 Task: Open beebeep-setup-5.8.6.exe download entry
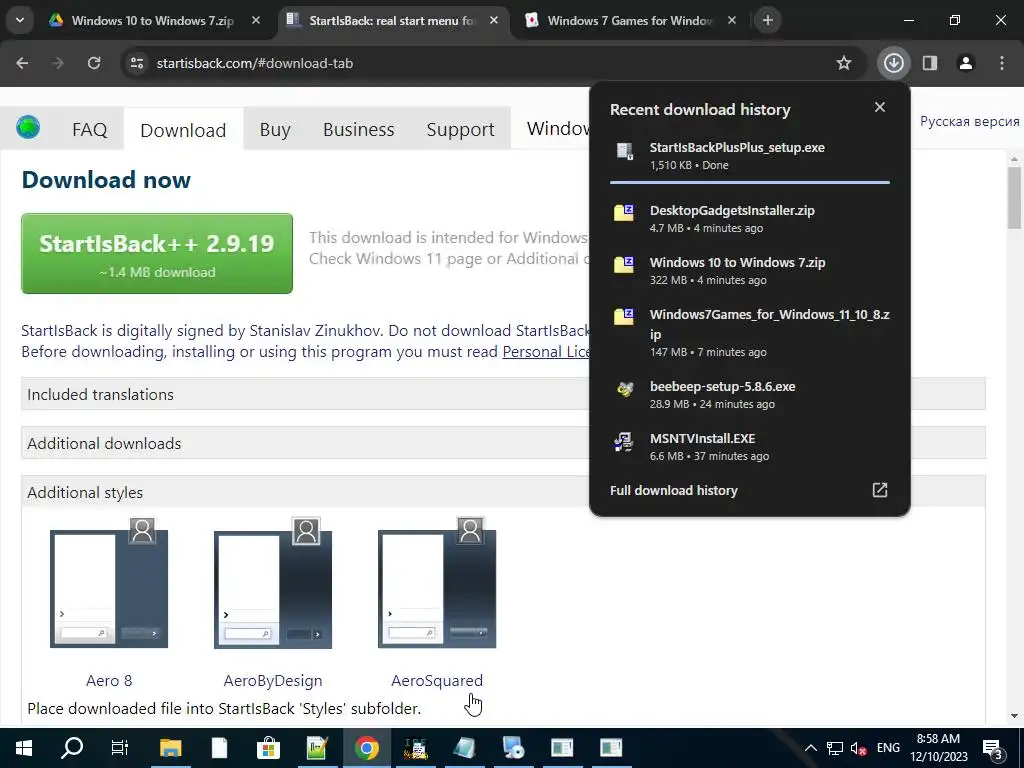tap(750, 395)
